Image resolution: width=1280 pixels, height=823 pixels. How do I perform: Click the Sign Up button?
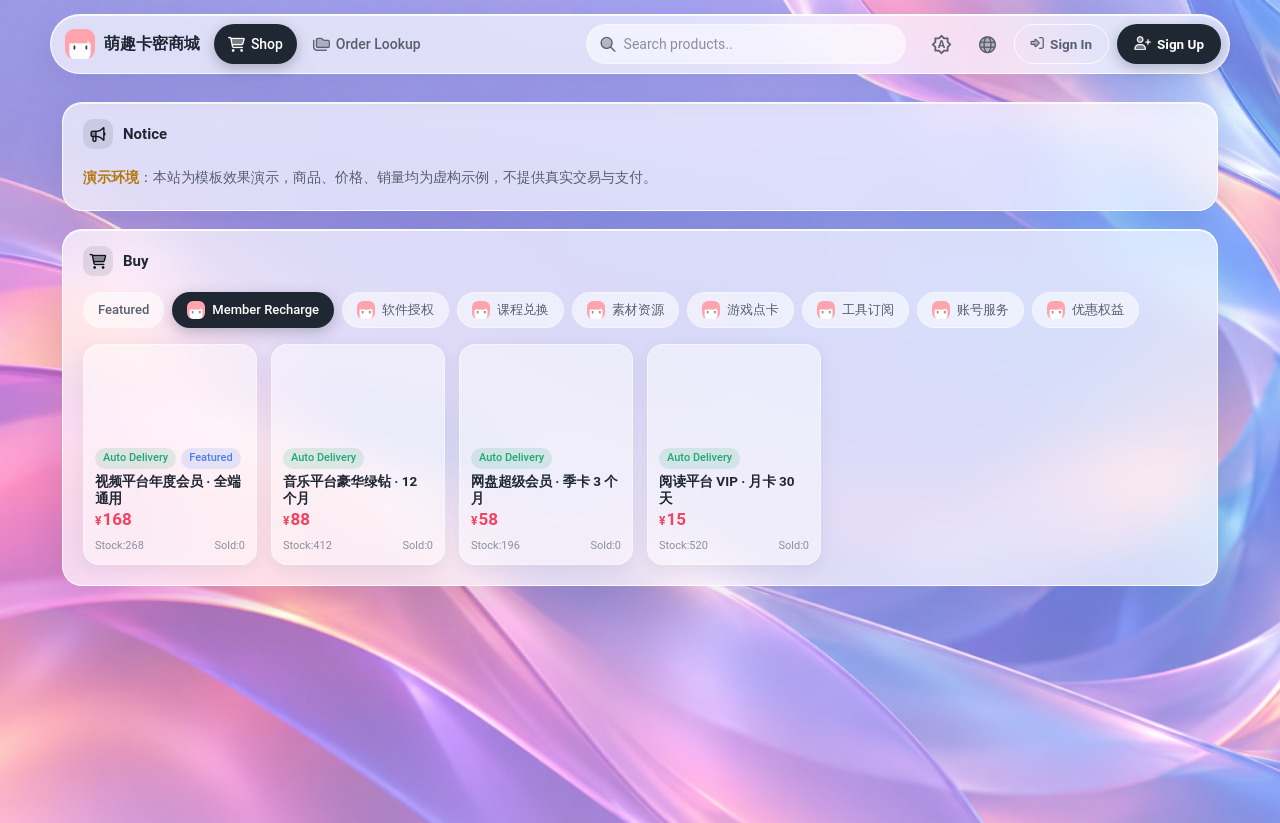1169,44
